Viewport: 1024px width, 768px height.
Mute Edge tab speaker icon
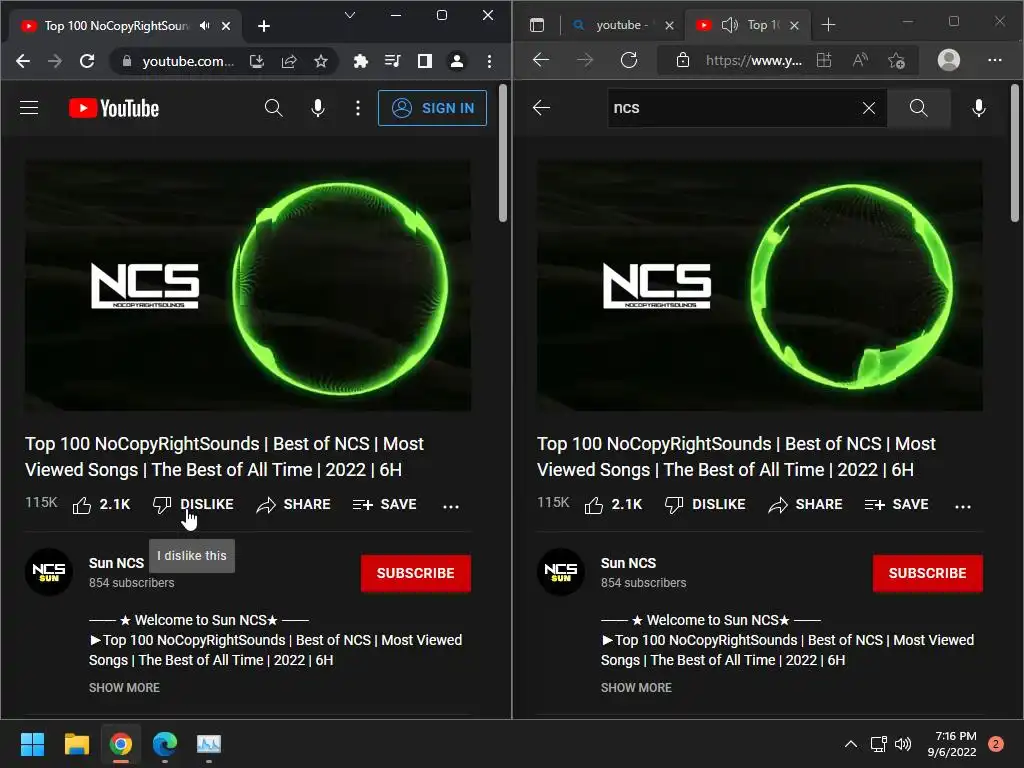coord(729,25)
